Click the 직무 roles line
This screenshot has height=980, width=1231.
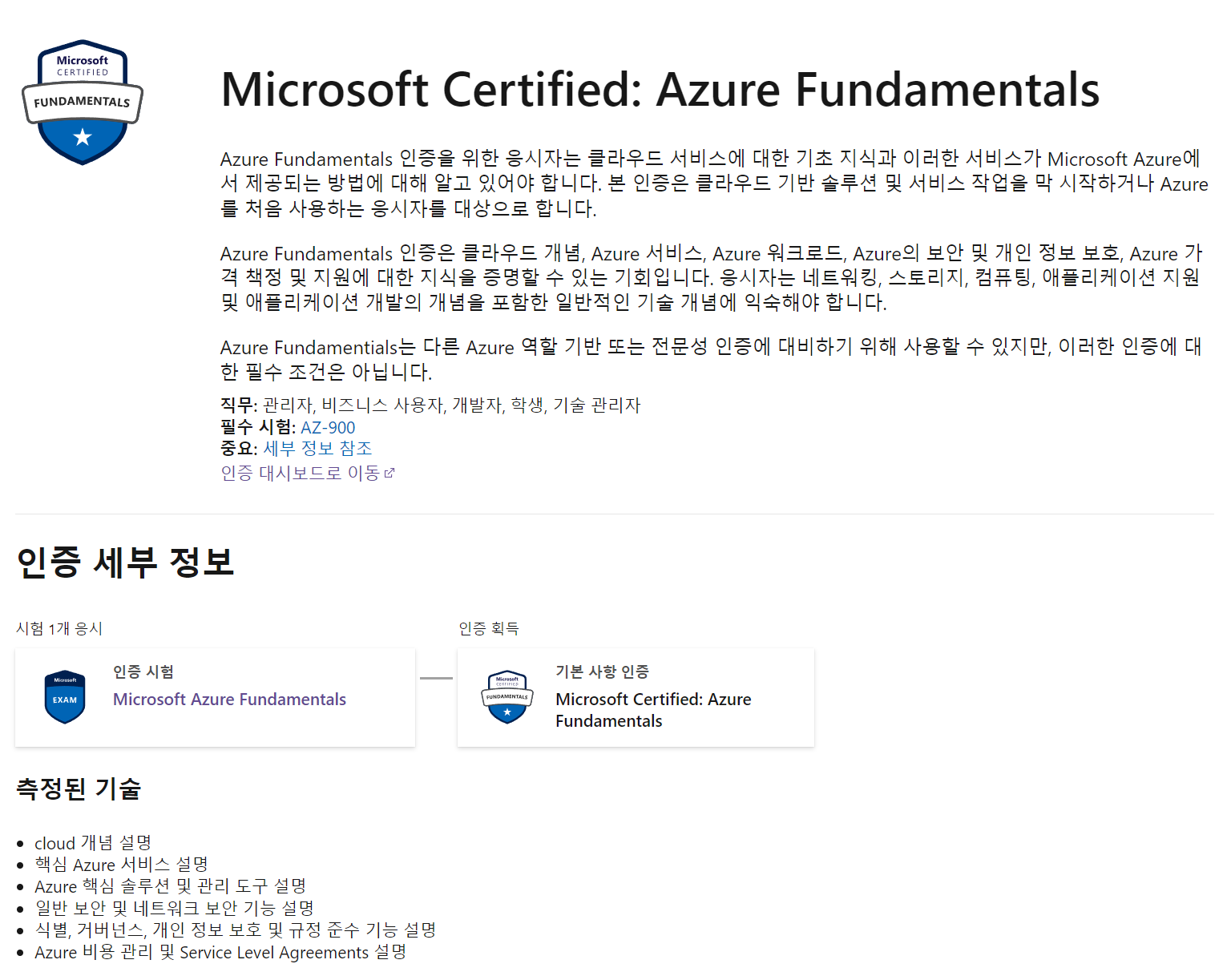click(430, 405)
